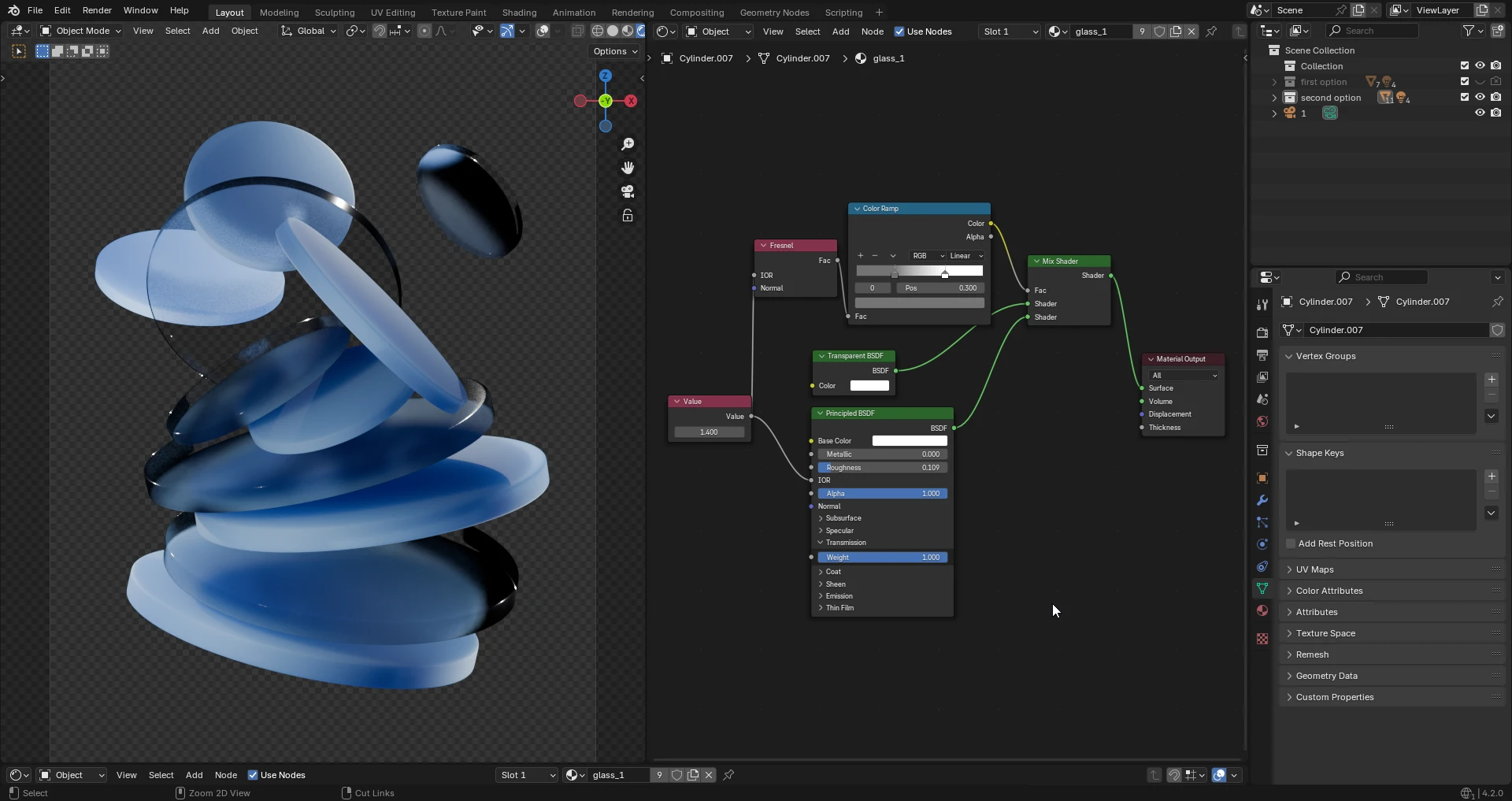Screen dimensions: 1512x801
Task: Enable the Add Rest Position checkbox
Action: 1291,543
